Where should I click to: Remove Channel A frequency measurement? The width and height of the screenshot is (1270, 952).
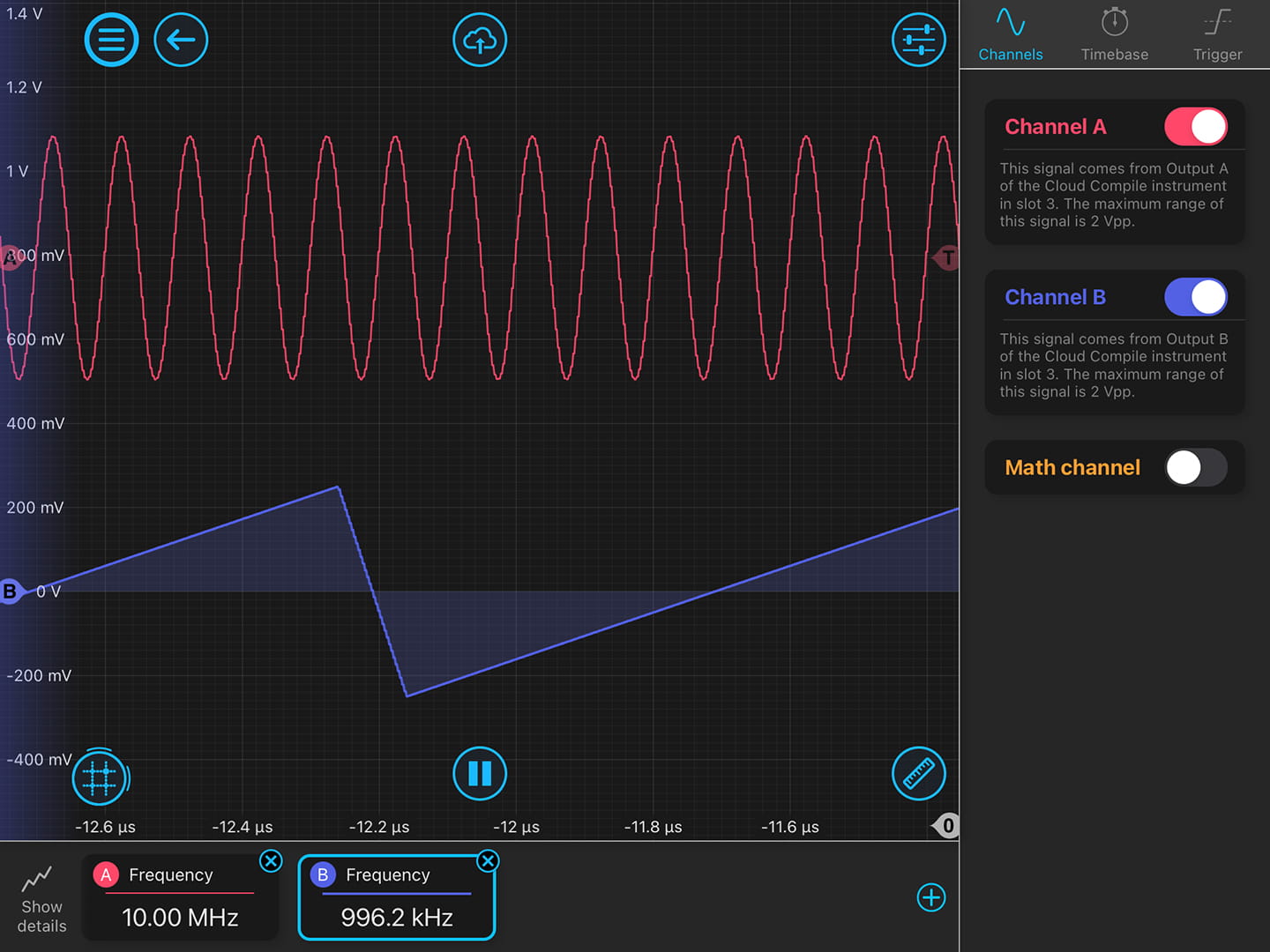point(271,861)
